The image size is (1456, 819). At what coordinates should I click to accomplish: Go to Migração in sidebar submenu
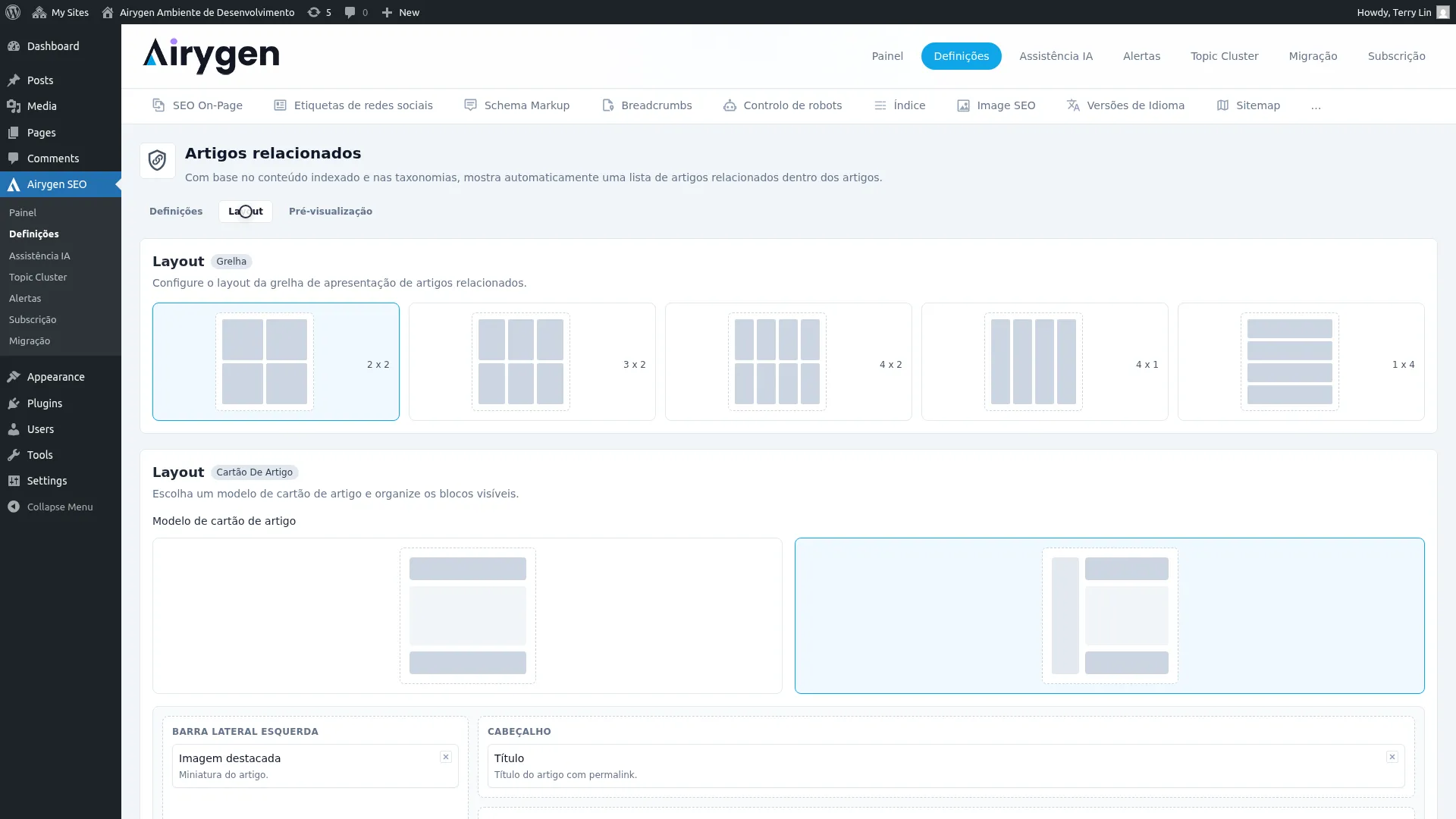(x=30, y=341)
